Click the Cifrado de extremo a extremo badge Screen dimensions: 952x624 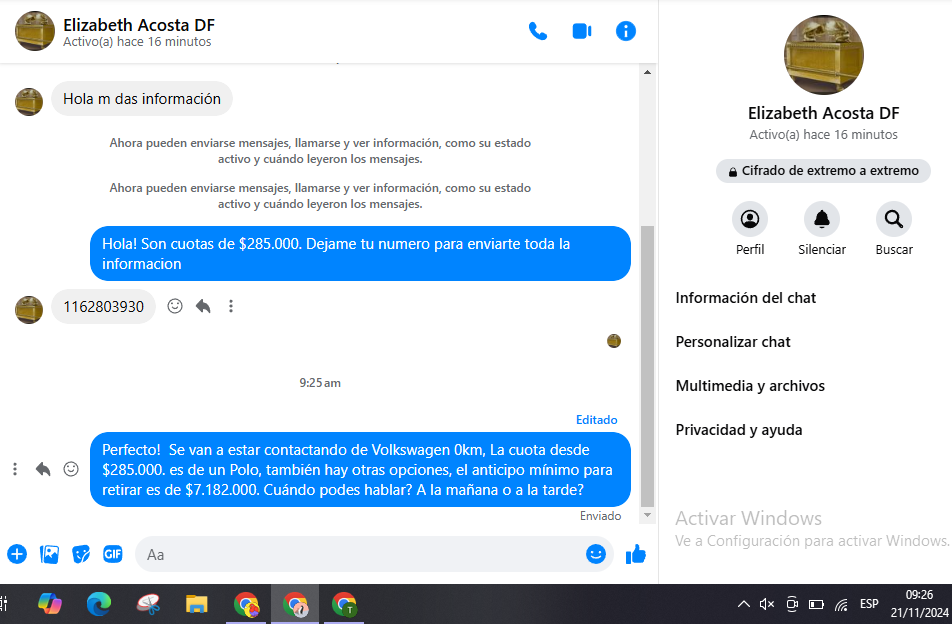[823, 171]
